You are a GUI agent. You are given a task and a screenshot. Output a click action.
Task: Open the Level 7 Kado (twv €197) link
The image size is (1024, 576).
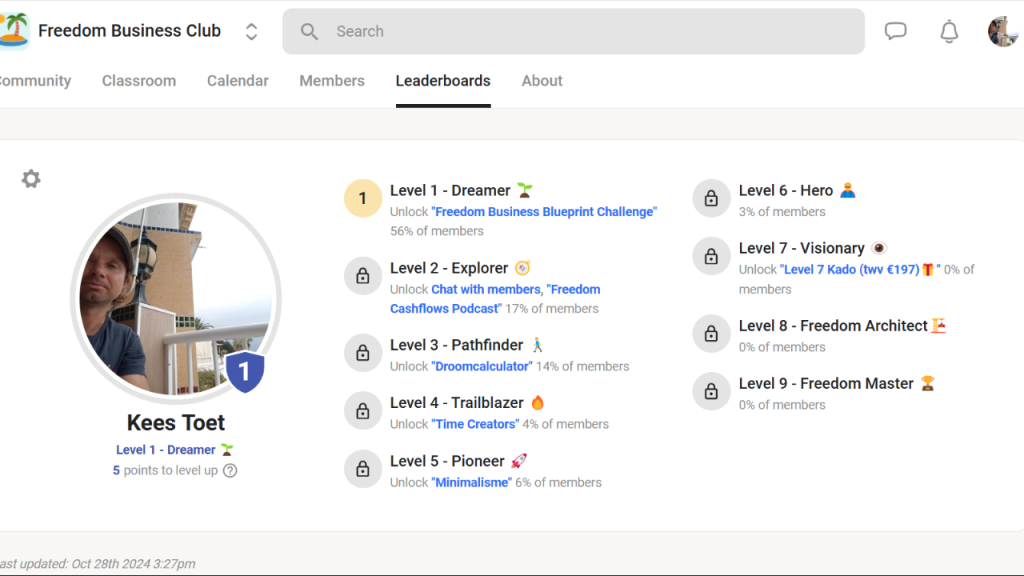coord(860,270)
